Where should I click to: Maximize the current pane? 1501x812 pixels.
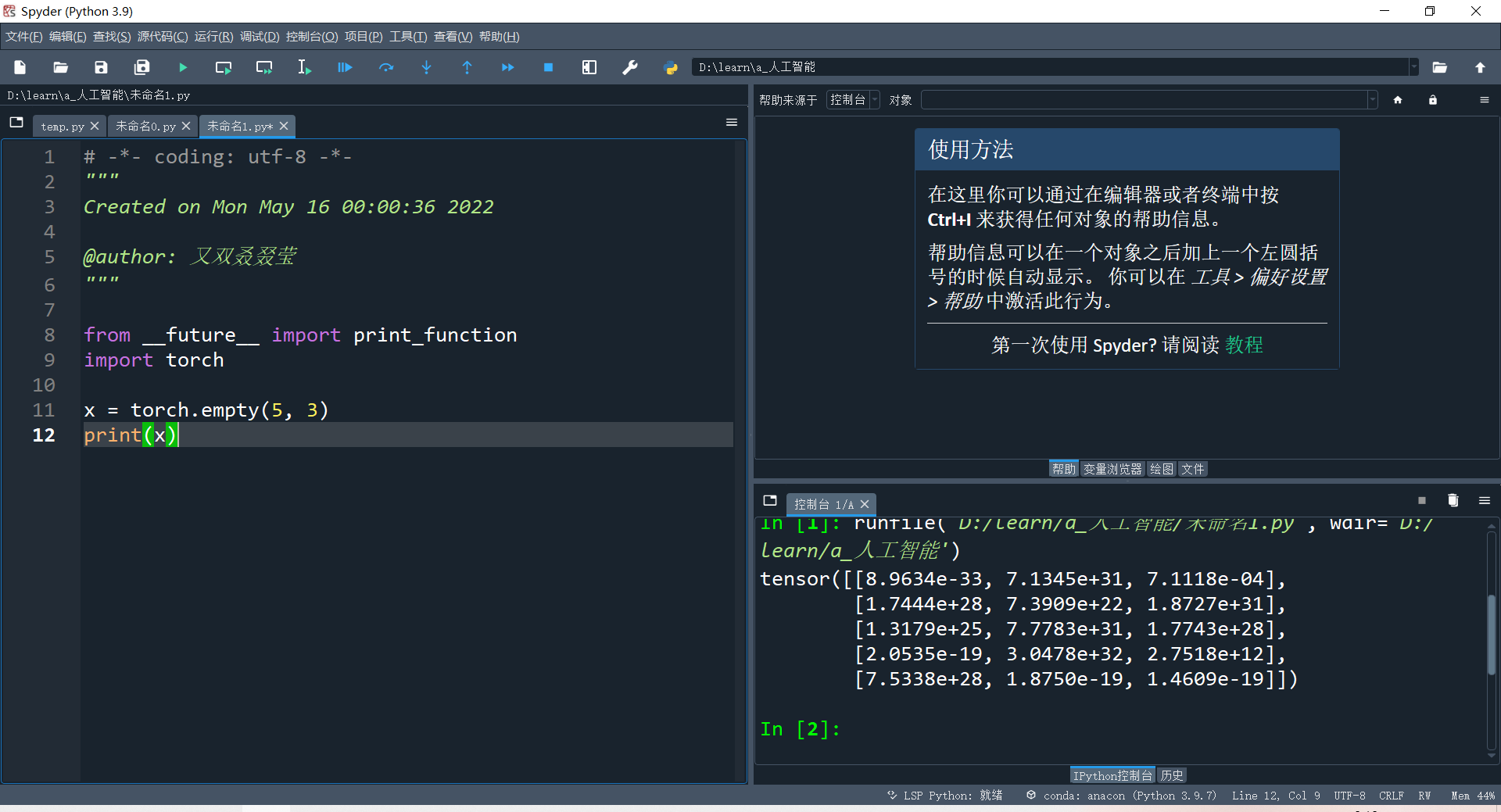(x=589, y=67)
